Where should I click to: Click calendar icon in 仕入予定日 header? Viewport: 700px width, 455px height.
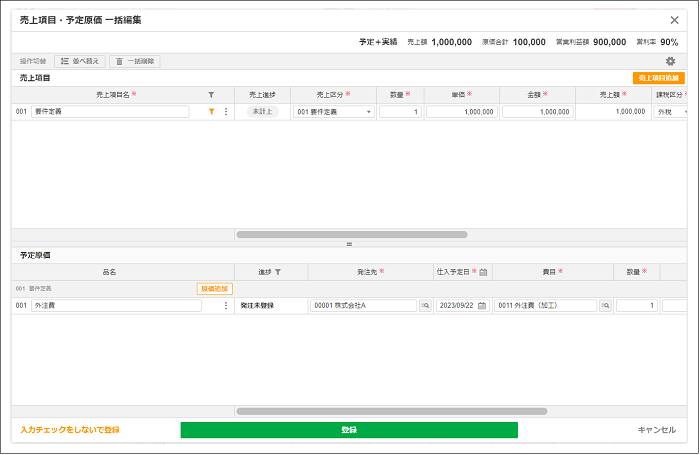483,272
